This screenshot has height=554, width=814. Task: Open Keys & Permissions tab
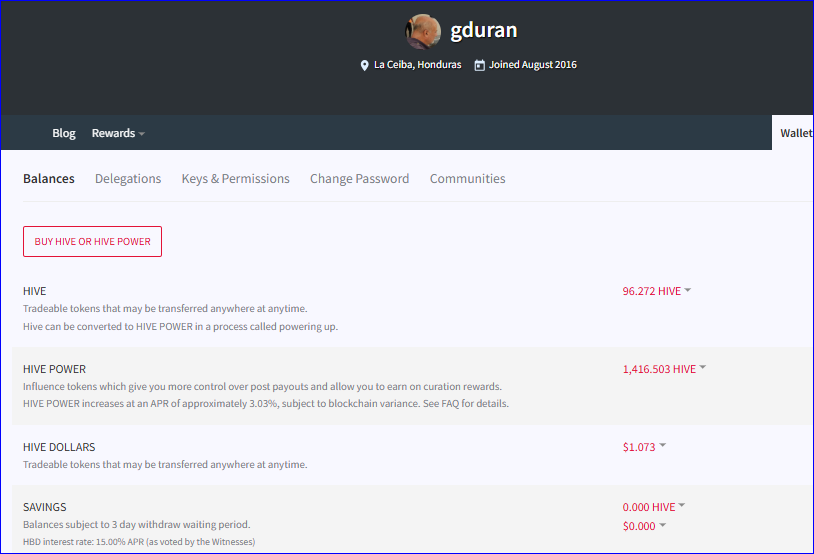[236, 179]
